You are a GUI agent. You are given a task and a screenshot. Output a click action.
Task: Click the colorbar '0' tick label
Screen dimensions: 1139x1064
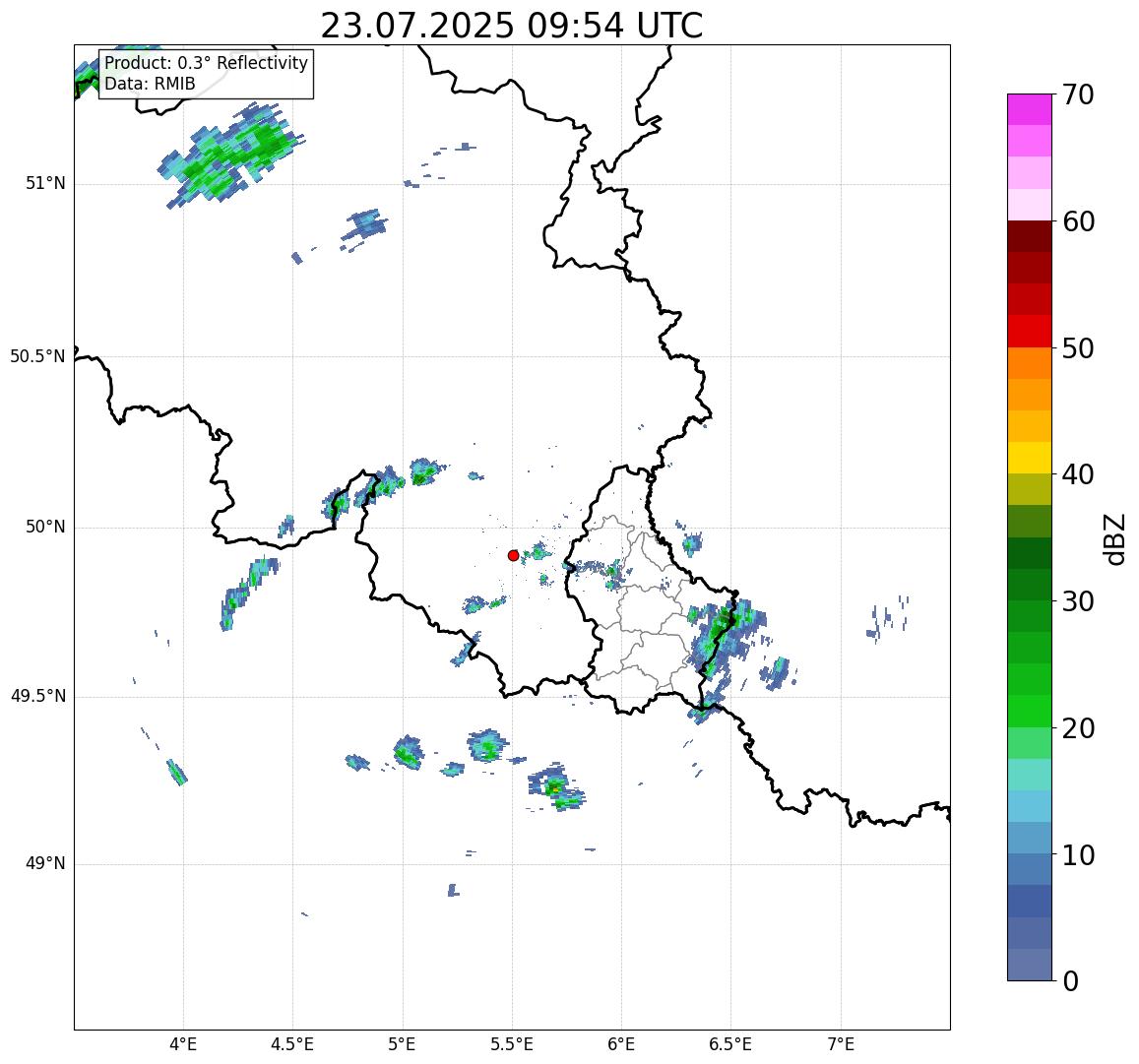(1071, 981)
